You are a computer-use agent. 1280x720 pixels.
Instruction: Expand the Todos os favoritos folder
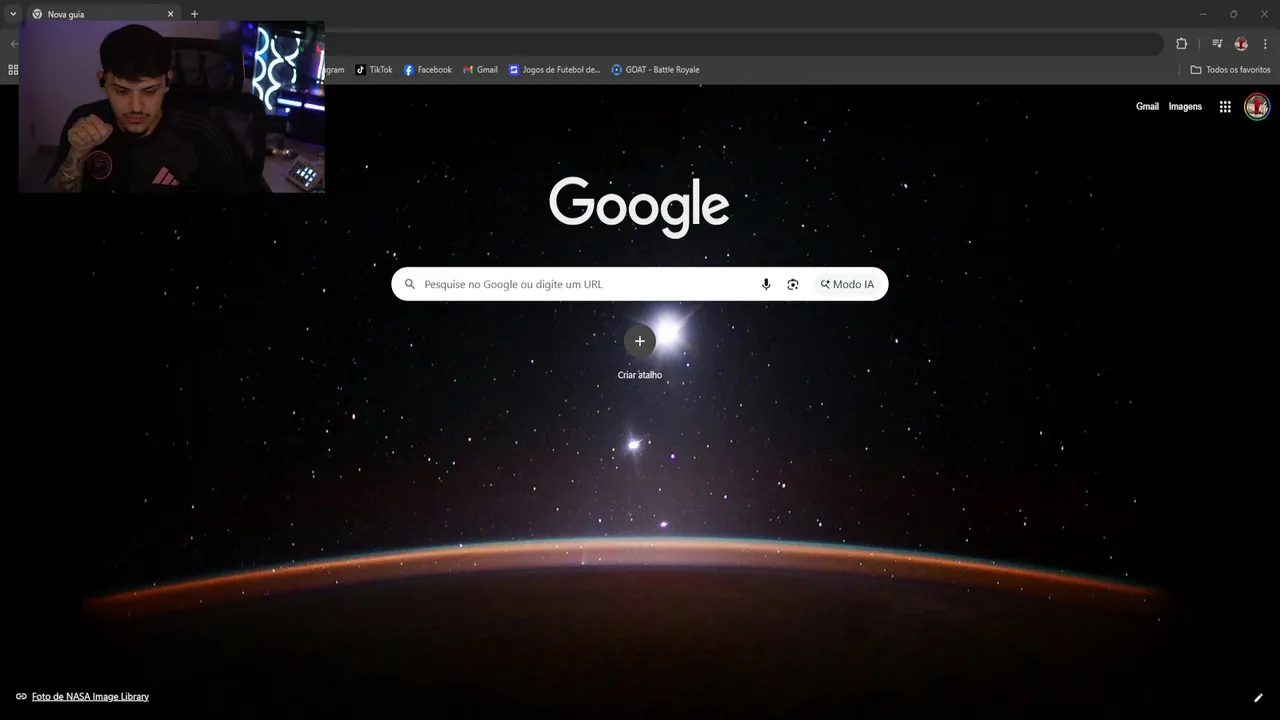(1230, 70)
